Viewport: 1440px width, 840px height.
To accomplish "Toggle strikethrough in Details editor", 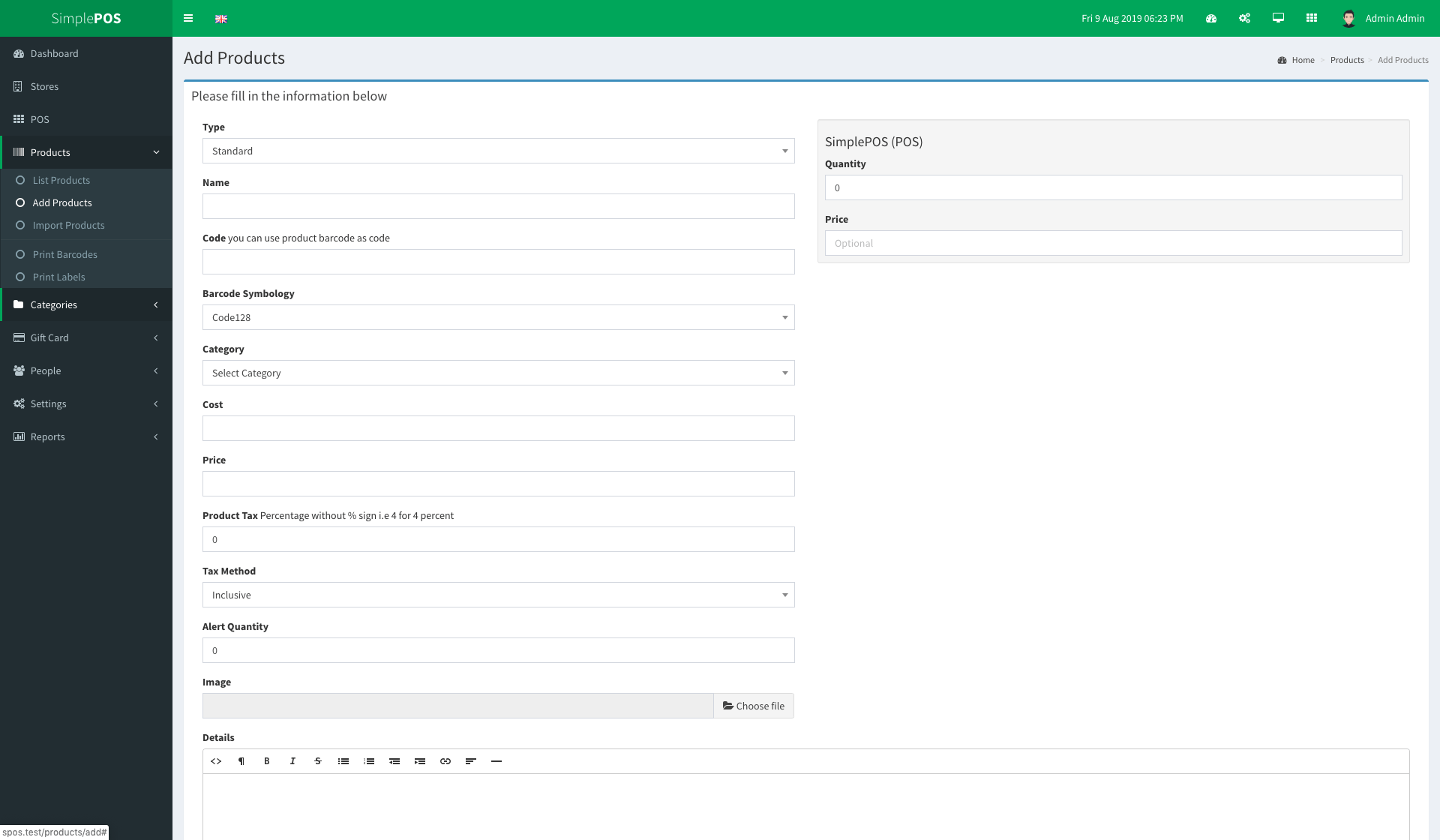I will [318, 761].
